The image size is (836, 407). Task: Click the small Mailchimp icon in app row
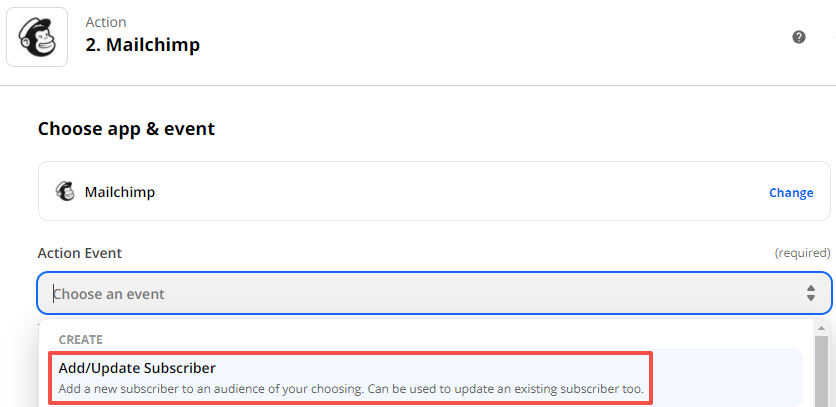click(x=65, y=191)
